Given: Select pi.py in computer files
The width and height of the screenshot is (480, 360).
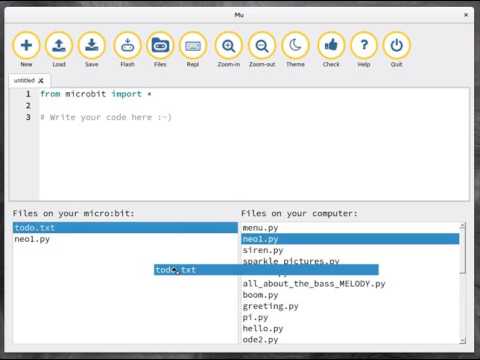Looking at the screenshot, I should 350,317.
